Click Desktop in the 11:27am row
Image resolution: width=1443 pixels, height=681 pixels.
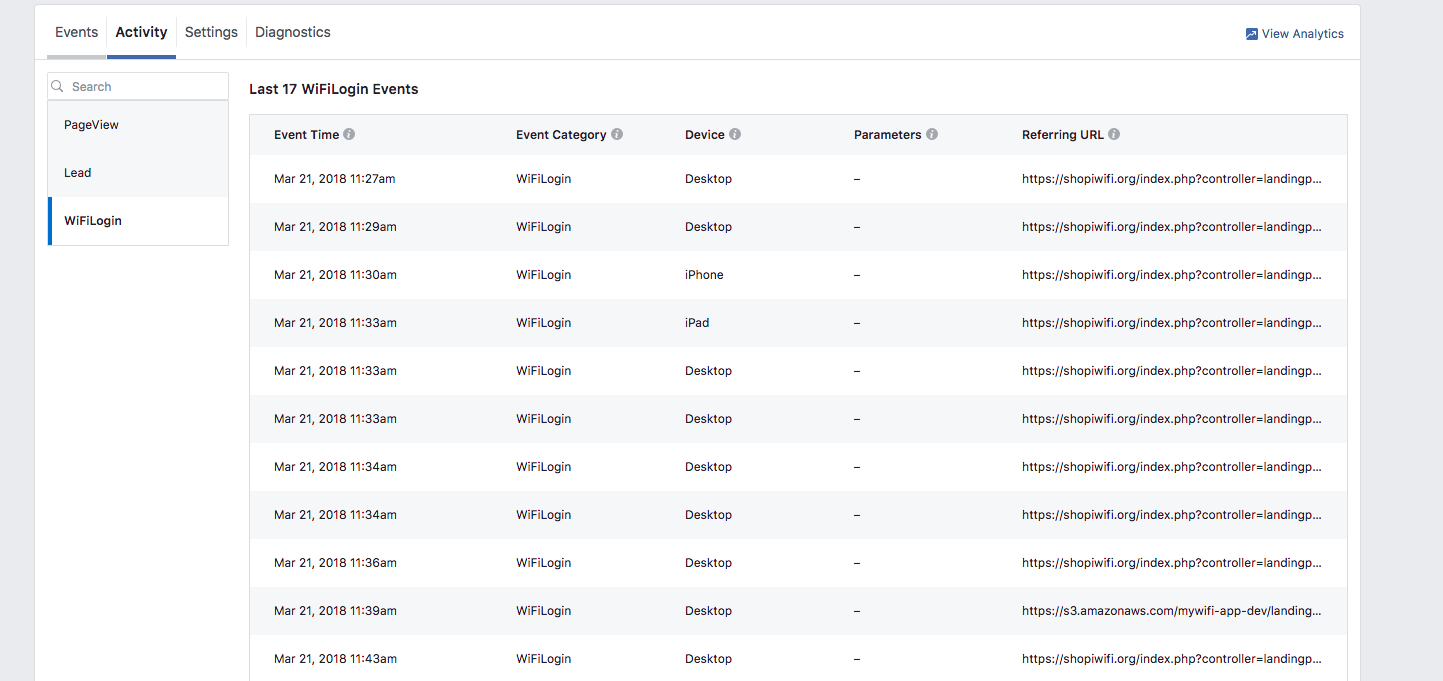click(x=708, y=179)
